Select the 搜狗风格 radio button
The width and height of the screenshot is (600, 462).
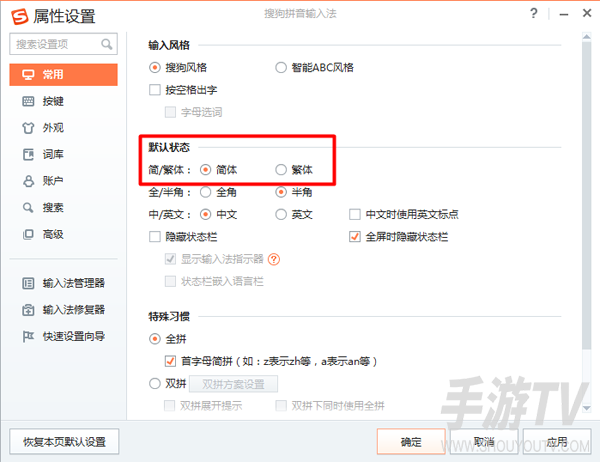pyautogui.click(x=155, y=68)
